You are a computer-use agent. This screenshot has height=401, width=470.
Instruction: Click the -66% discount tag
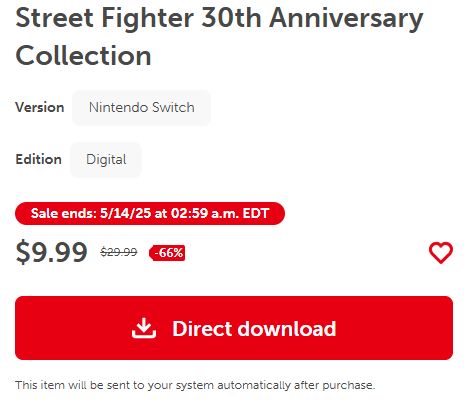click(167, 253)
